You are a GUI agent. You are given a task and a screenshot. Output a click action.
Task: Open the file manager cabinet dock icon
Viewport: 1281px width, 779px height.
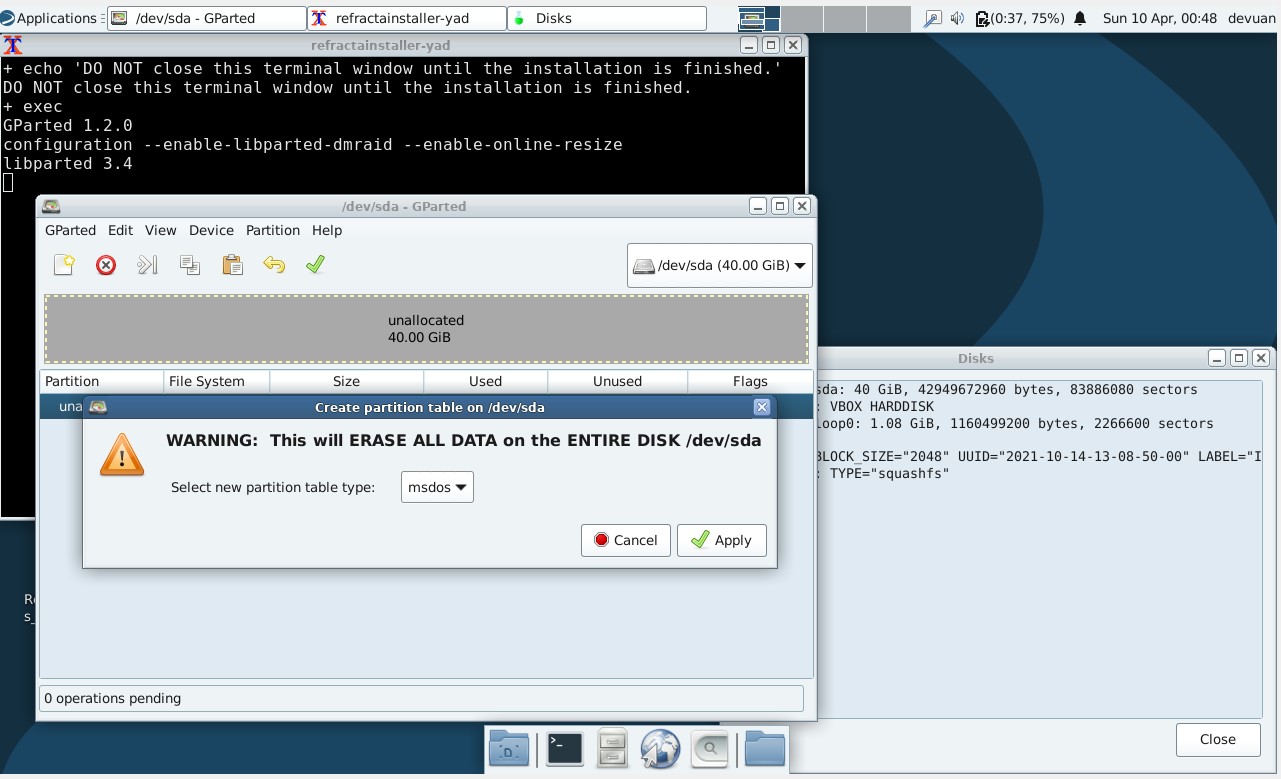612,749
